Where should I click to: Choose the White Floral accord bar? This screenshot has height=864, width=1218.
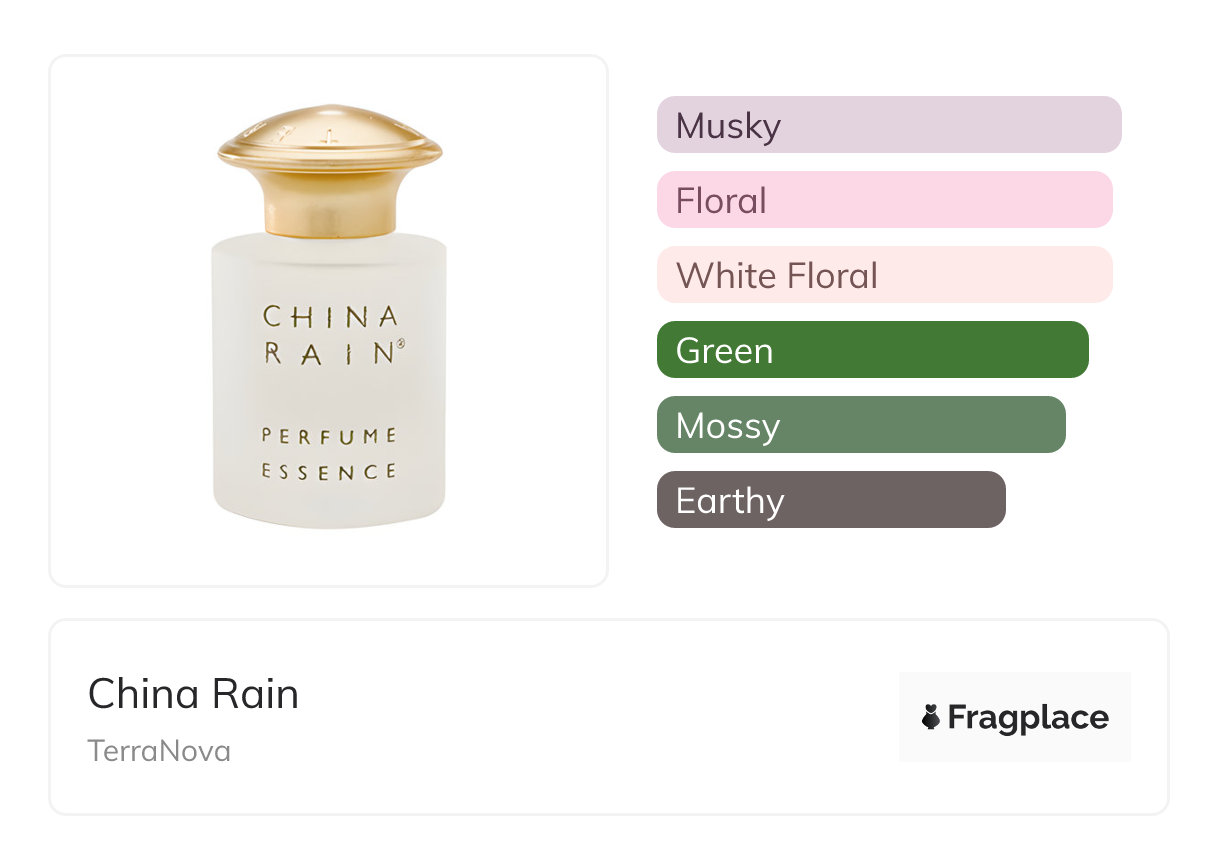coord(884,275)
